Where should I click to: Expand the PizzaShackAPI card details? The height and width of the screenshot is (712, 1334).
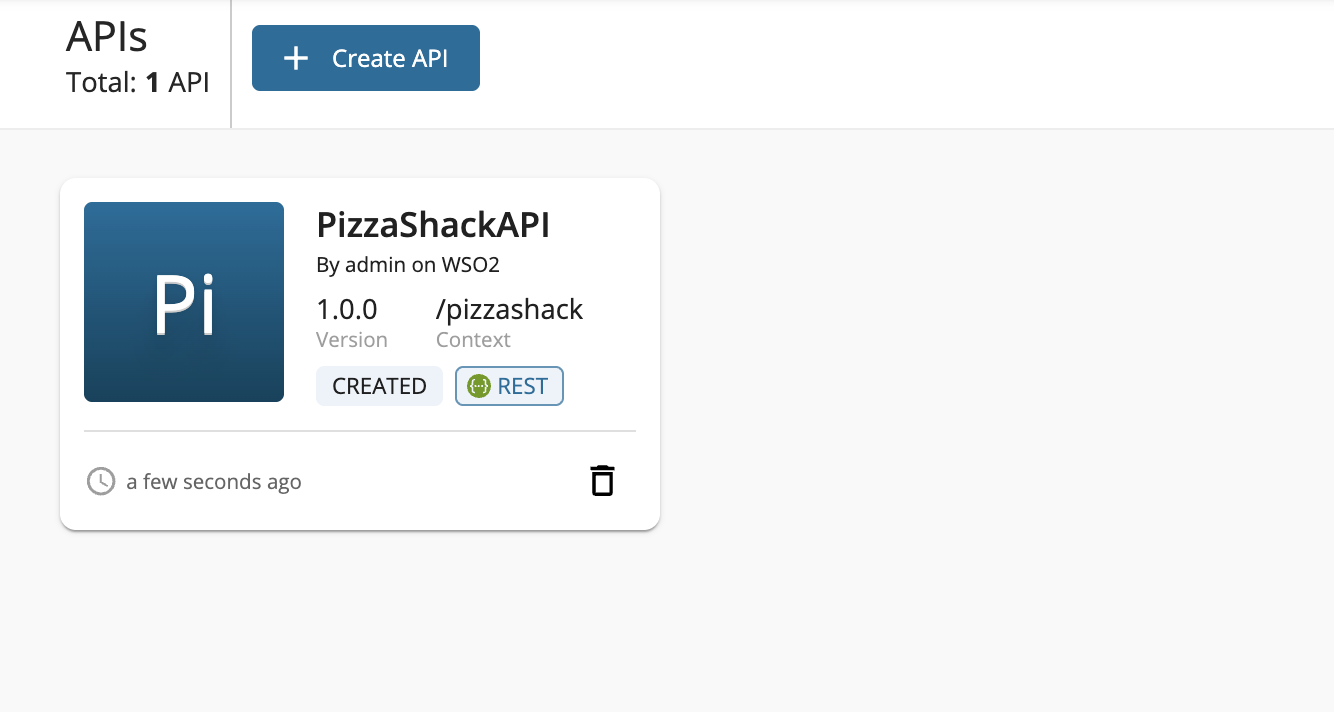point(360,352)
